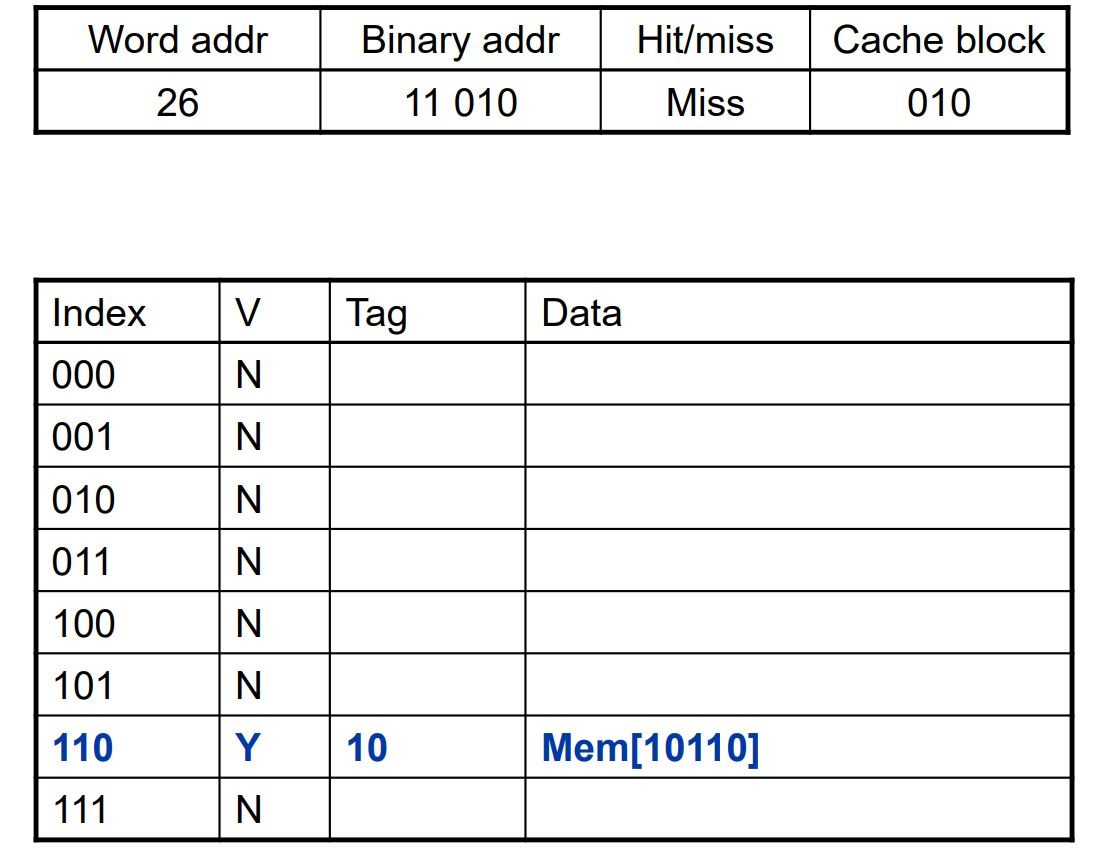
Task: Click the Y valid bit in row 110
Action: point(248,747)
